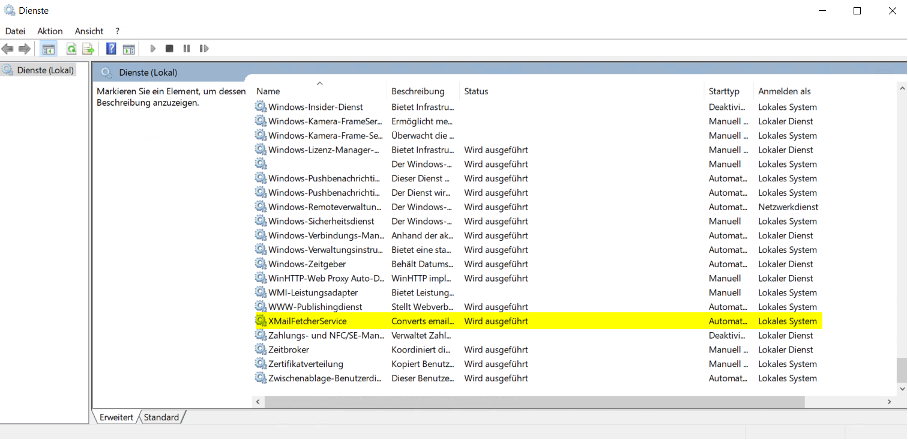Select the Windows-Verbindungs-Man... service row
908x440 pixels.
538,235
